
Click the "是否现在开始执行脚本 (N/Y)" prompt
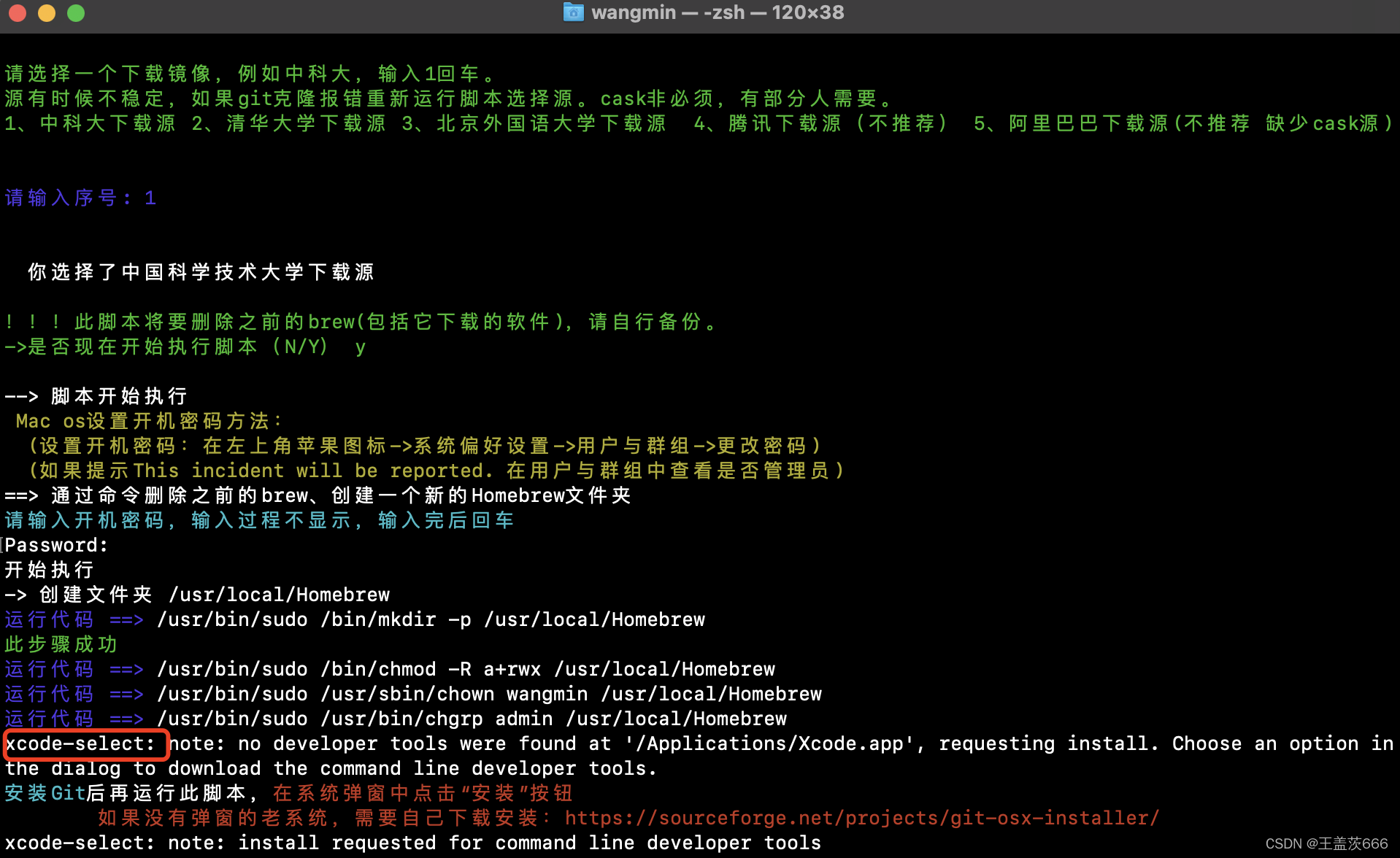point(185,347)
